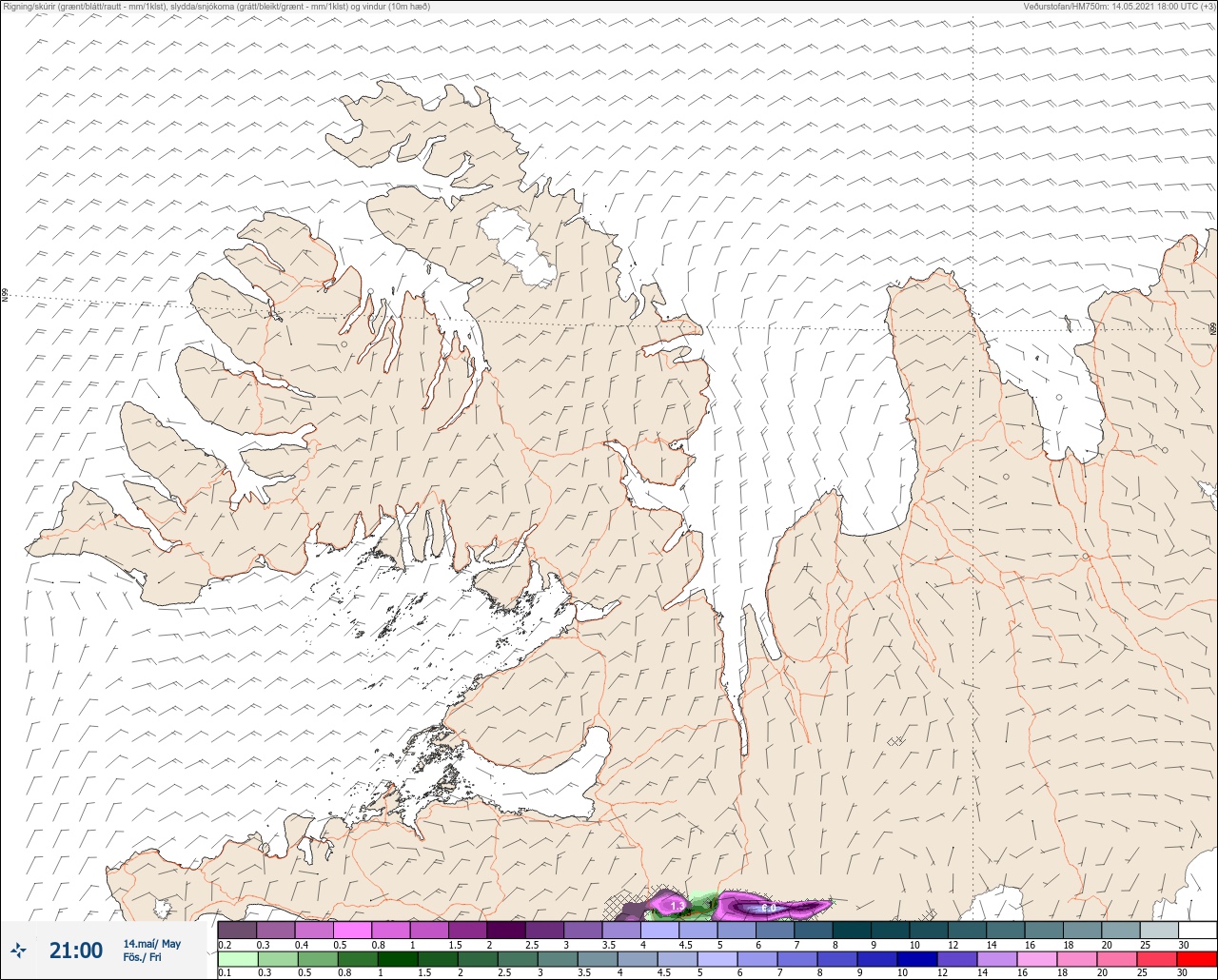Select the navy blue 10 swatch in lower scale
Screen dimensions: 1218x980
click(917, 959)
